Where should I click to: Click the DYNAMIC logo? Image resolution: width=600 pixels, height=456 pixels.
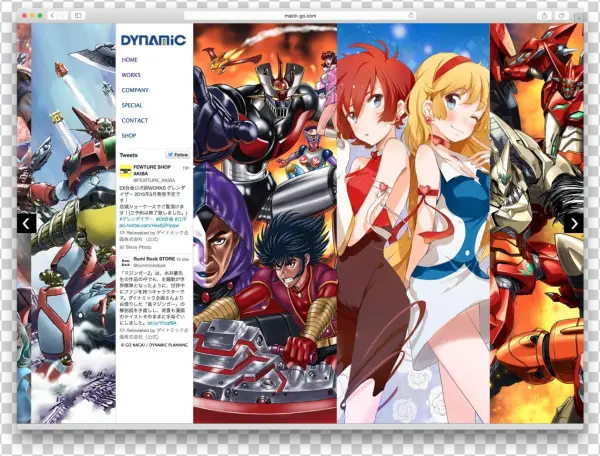[153, 40]
